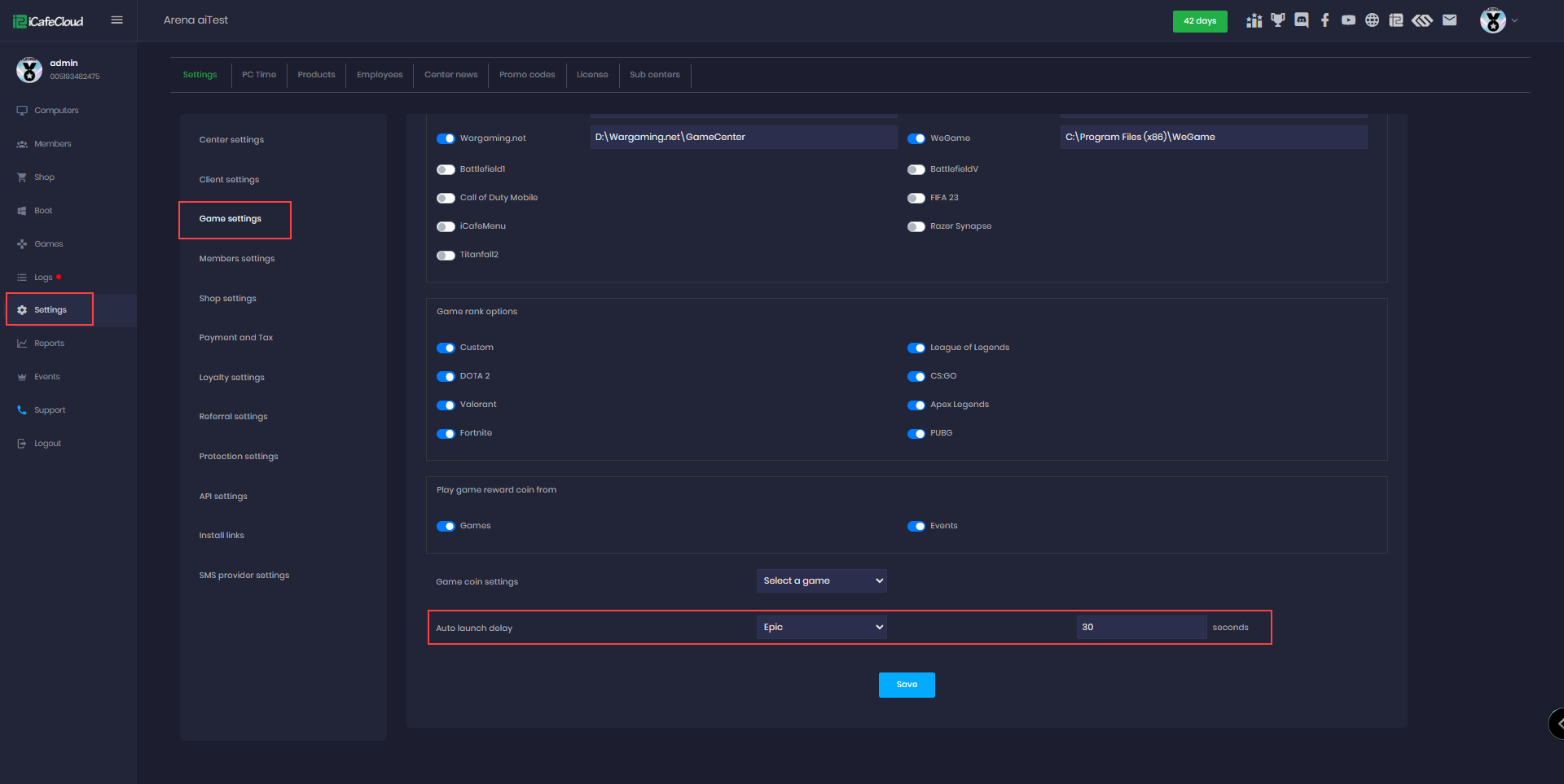This screenshot has height=784, width=1564.
Task: Click the leaderboard podium icon
Action: tap(1254, 20)
